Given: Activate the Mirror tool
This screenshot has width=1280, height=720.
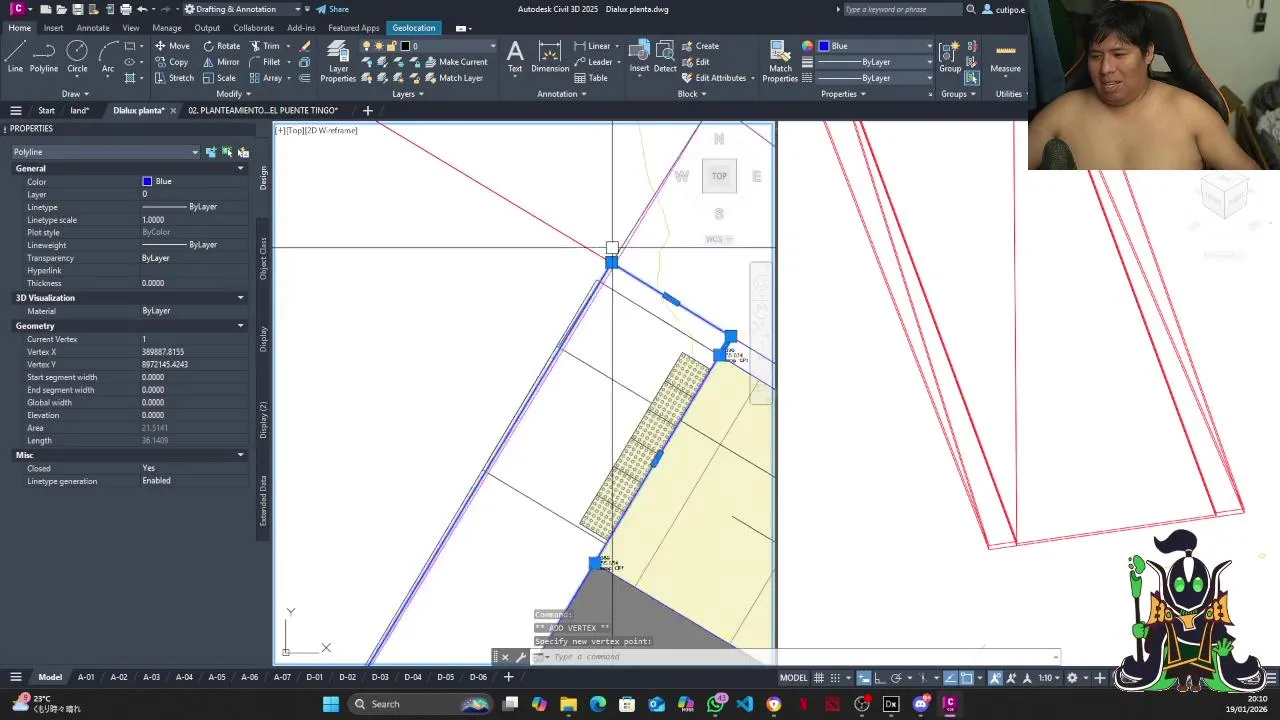Looking at the screenshot, I should (x=221, y=62).
